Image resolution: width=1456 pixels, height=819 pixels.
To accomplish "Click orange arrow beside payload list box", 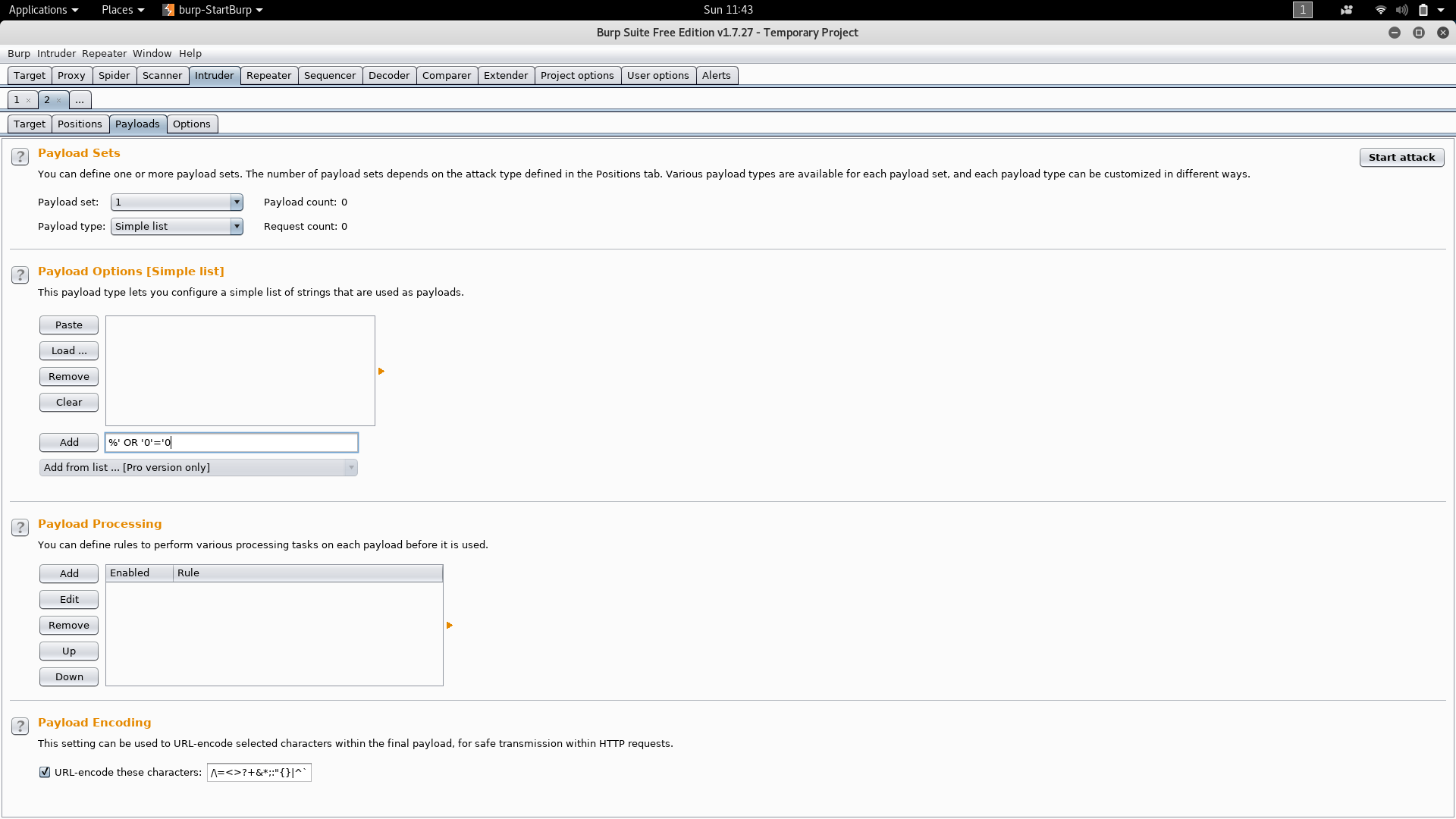I will coord(381,372).
